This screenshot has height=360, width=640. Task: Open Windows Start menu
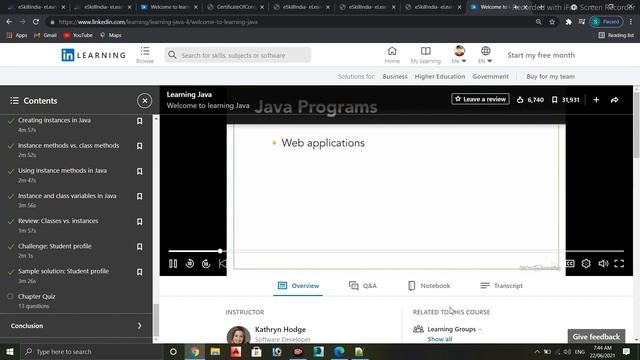click(x=10, y=351)
